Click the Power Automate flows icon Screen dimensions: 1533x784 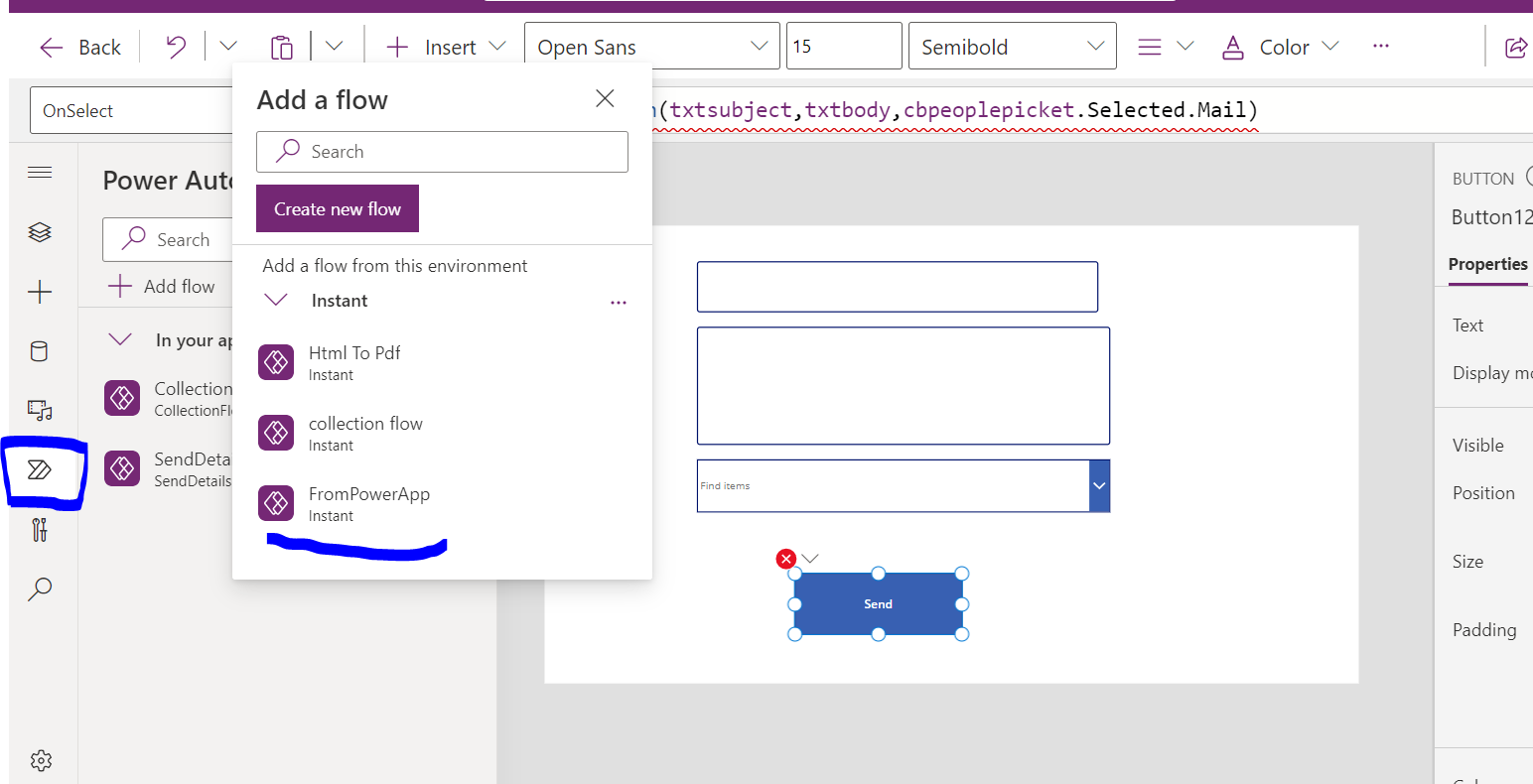pyautogui.click(x=40, y=468)
